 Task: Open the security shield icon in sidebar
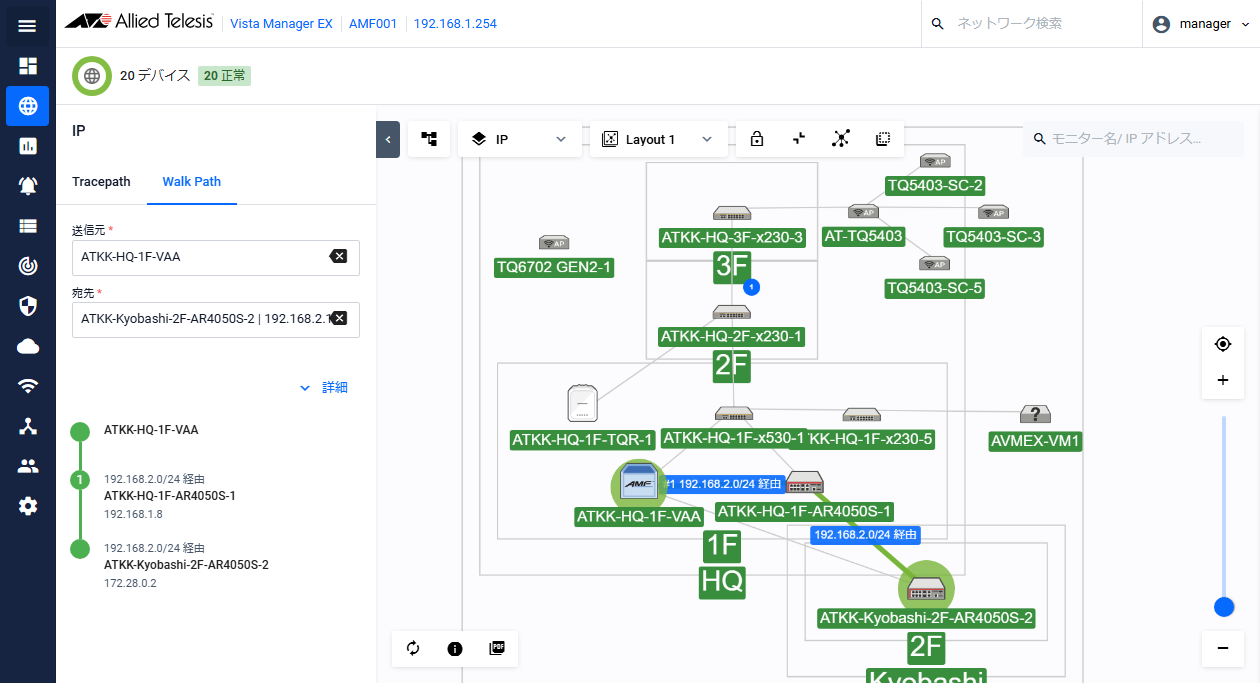[x=28, y=306]
